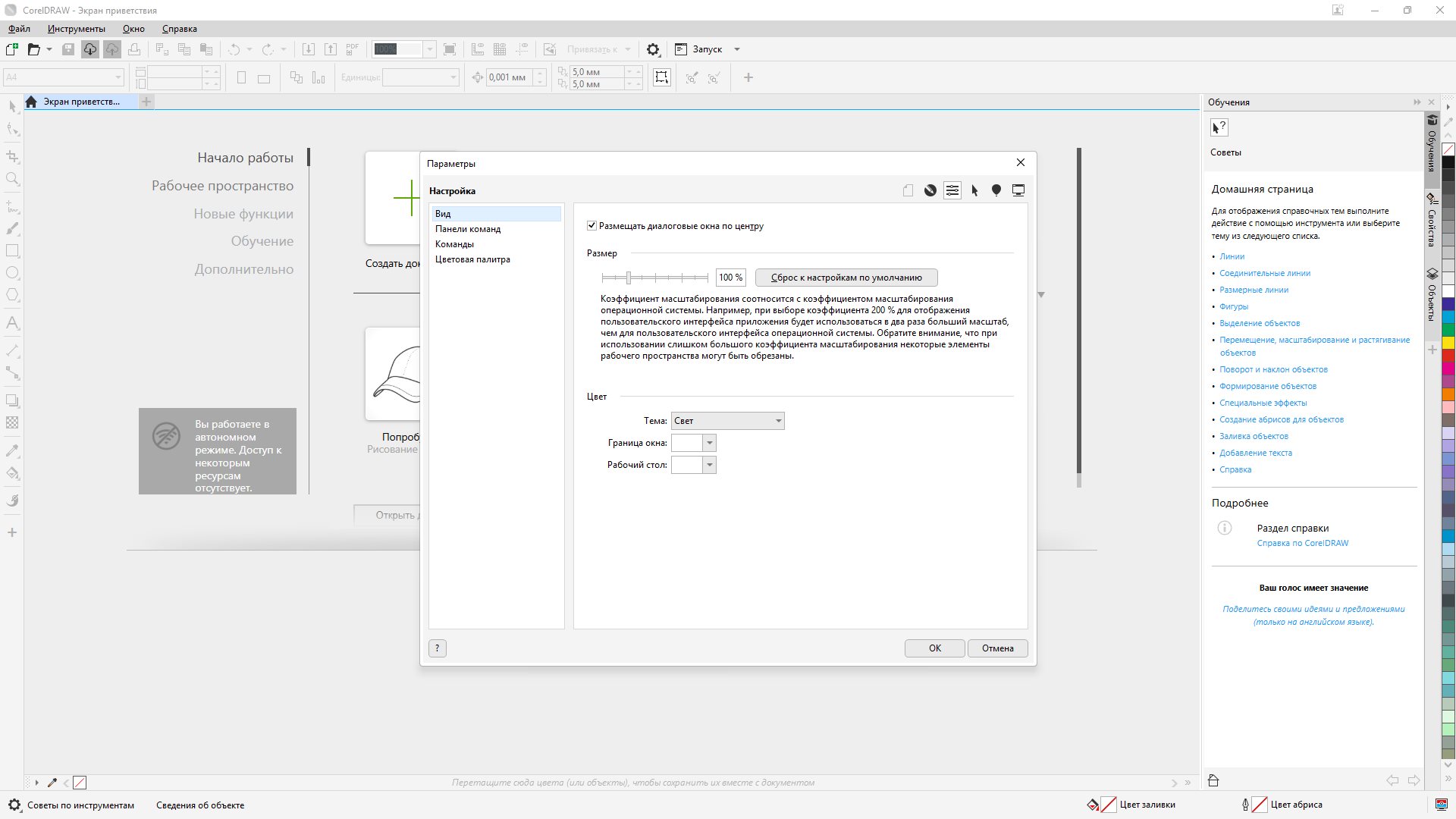Open the workspace monitor options category

pyautogui.click(x=1018, y=190)
